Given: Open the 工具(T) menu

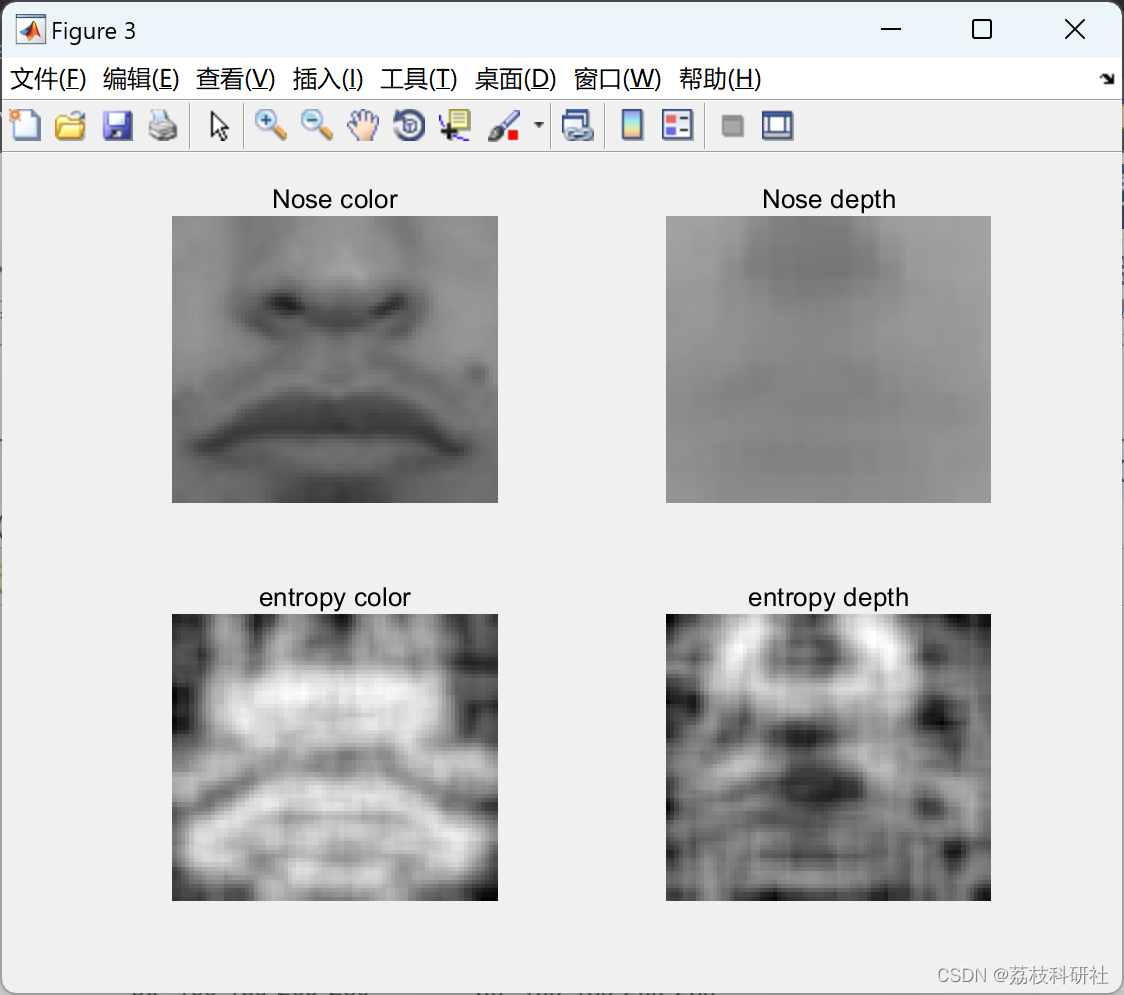Looking at the screenshot, I should [419, 79].
